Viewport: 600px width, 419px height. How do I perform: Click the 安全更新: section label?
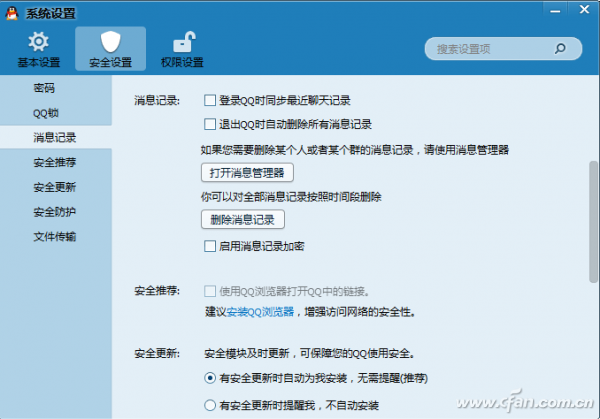(157, 353)
